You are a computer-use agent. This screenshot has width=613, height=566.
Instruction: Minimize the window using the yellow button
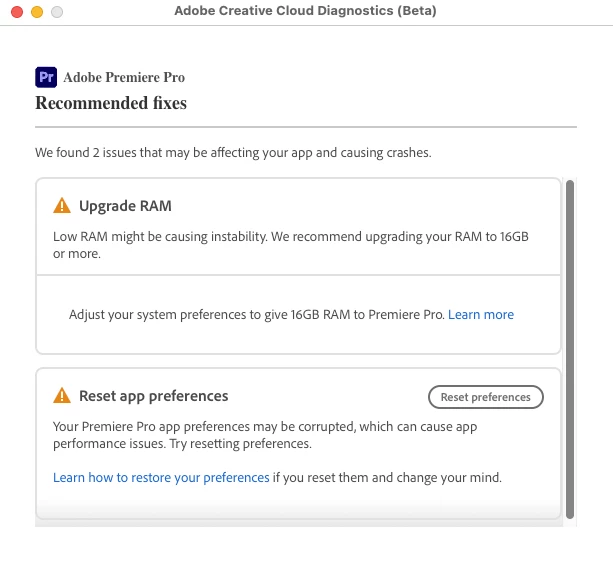click(x=37, y=12)
